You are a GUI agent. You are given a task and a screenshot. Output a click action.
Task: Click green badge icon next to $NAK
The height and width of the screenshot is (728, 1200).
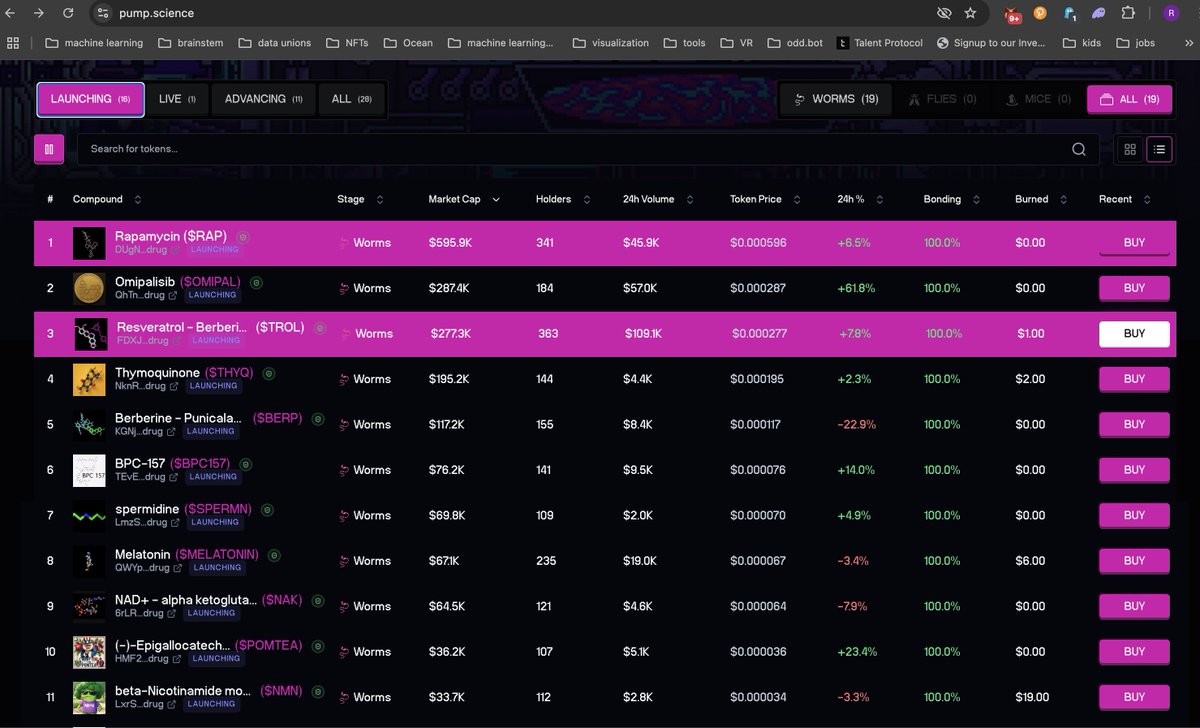click(317, 601)
